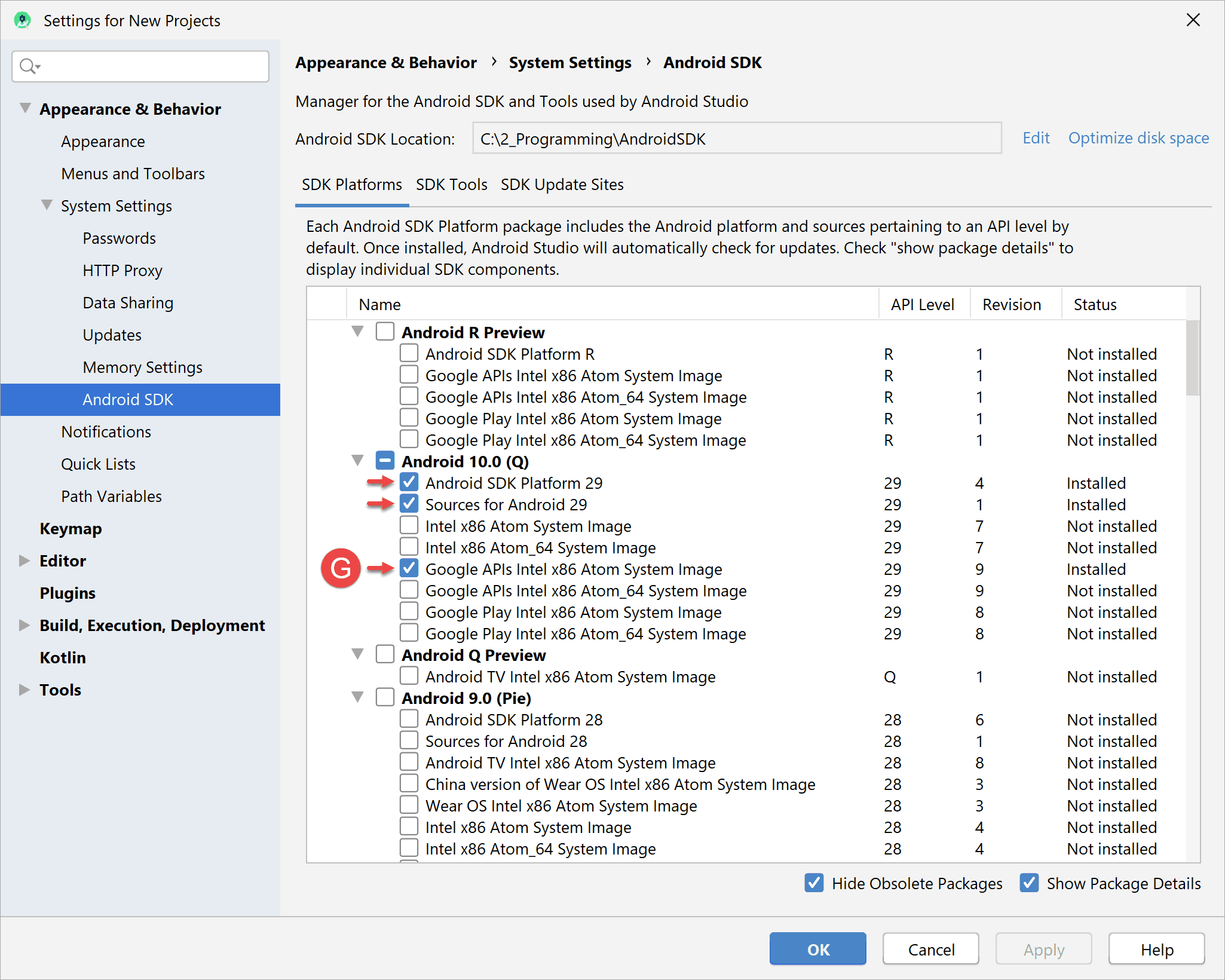Click the Android Studio logo in title bar
The image size is (1225, 980).
point(22,20)
